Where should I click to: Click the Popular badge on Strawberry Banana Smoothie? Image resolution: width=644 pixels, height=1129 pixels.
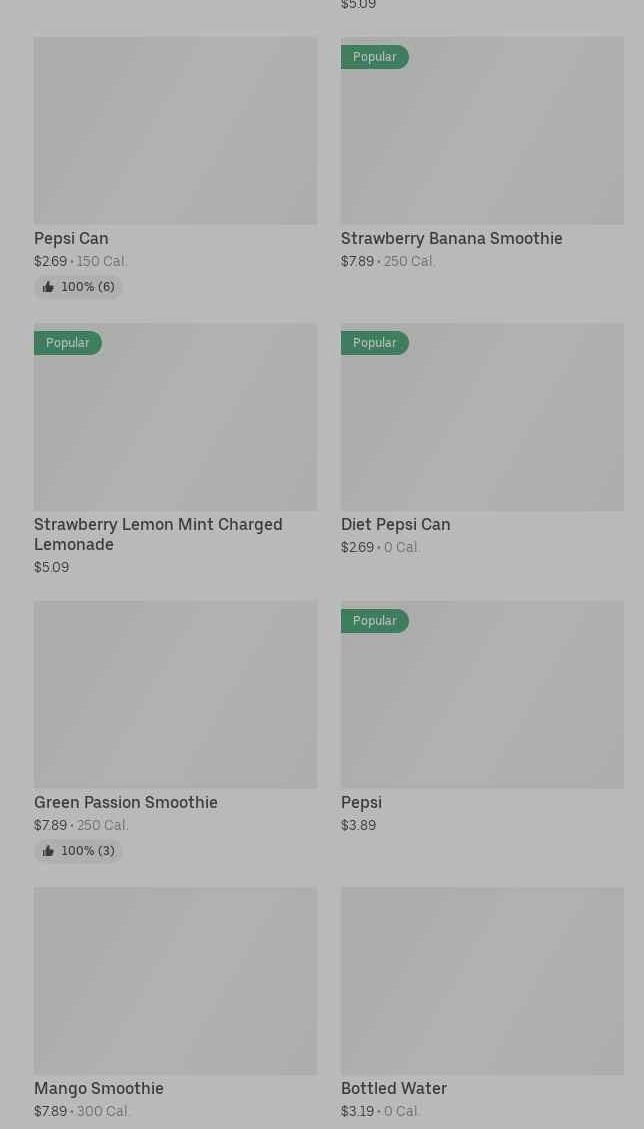(375, 57)
